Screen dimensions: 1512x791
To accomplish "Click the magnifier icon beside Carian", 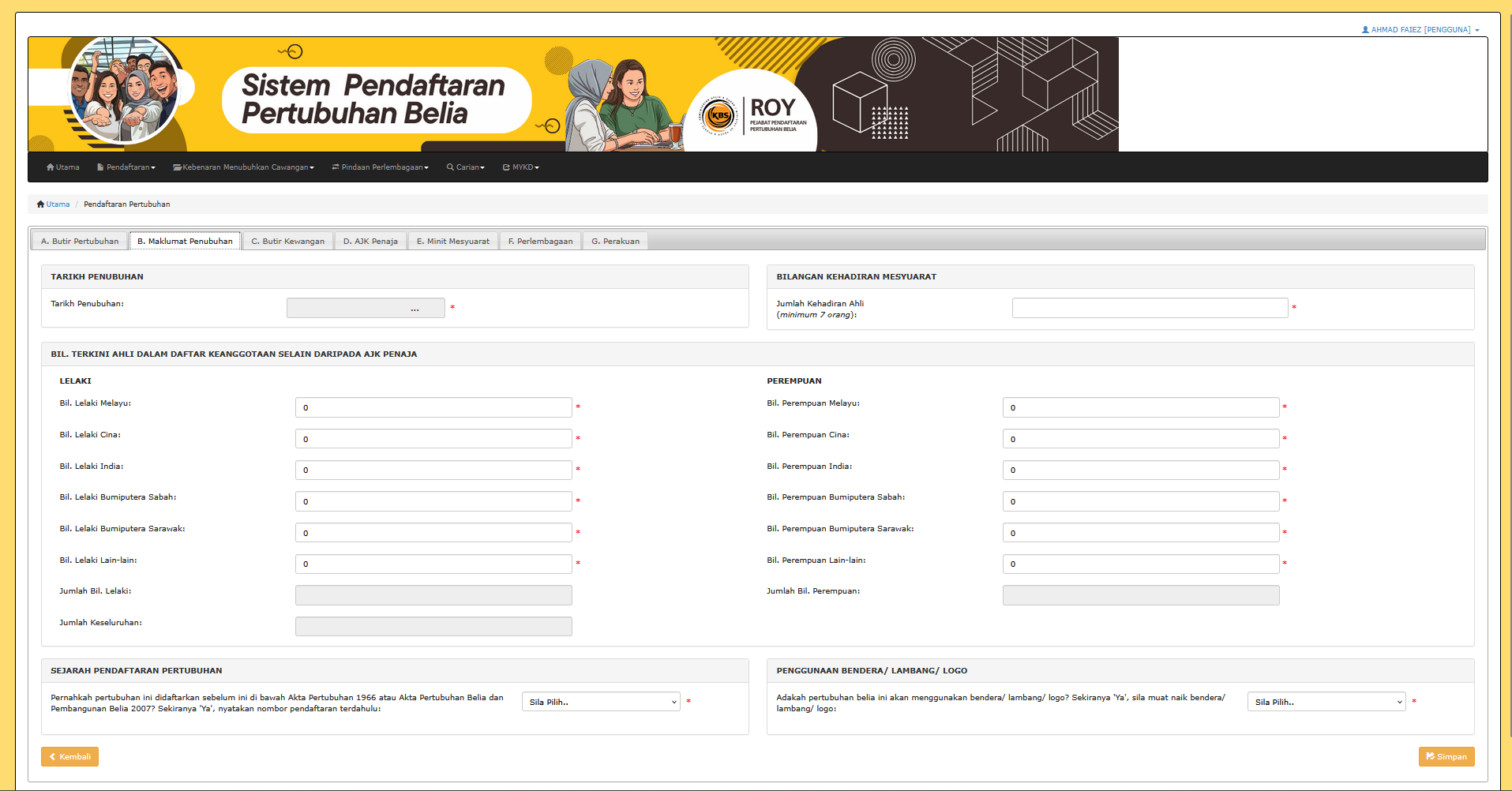I will coord(450,167).
